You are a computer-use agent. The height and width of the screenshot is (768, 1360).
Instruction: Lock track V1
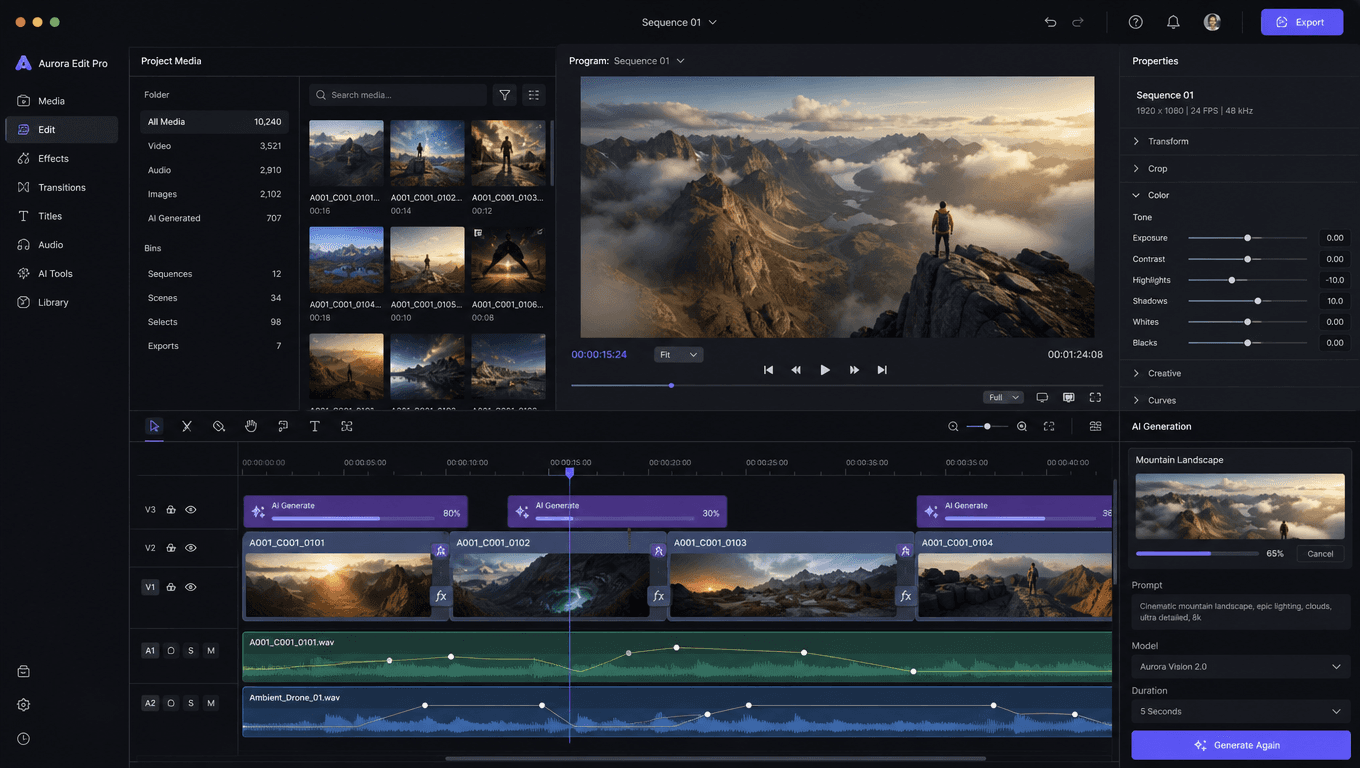(171, 587)
